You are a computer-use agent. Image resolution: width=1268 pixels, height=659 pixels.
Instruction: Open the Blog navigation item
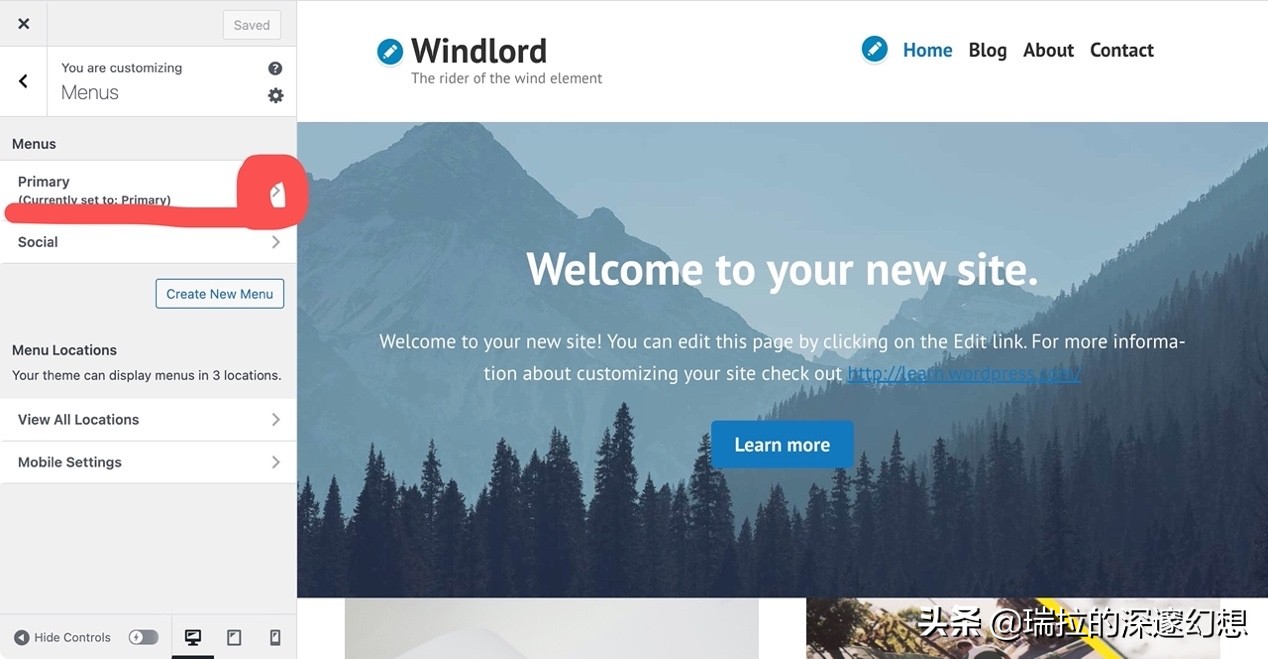tap(987, 50)
